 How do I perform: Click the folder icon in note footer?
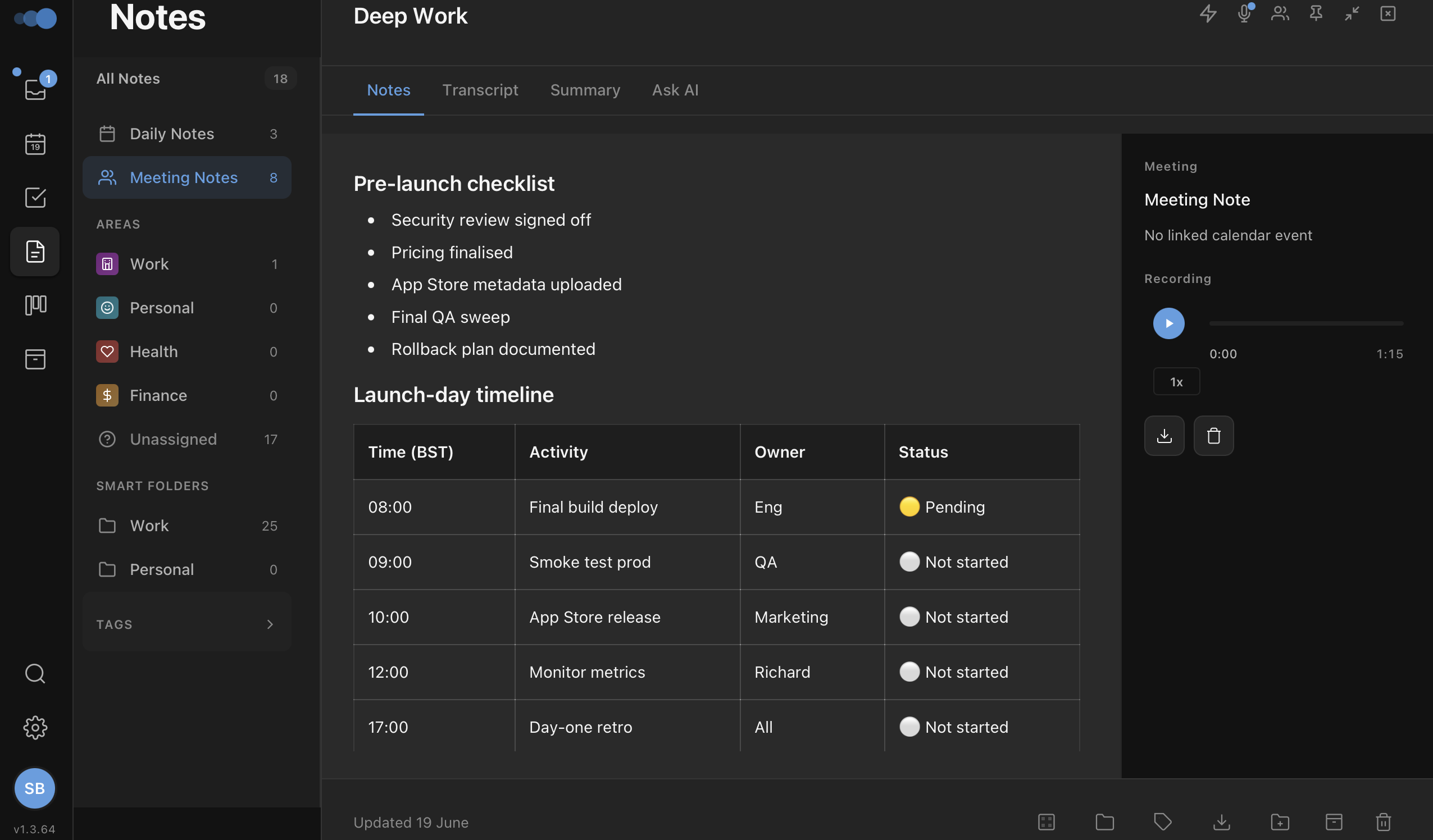(x=1104, y=822)
